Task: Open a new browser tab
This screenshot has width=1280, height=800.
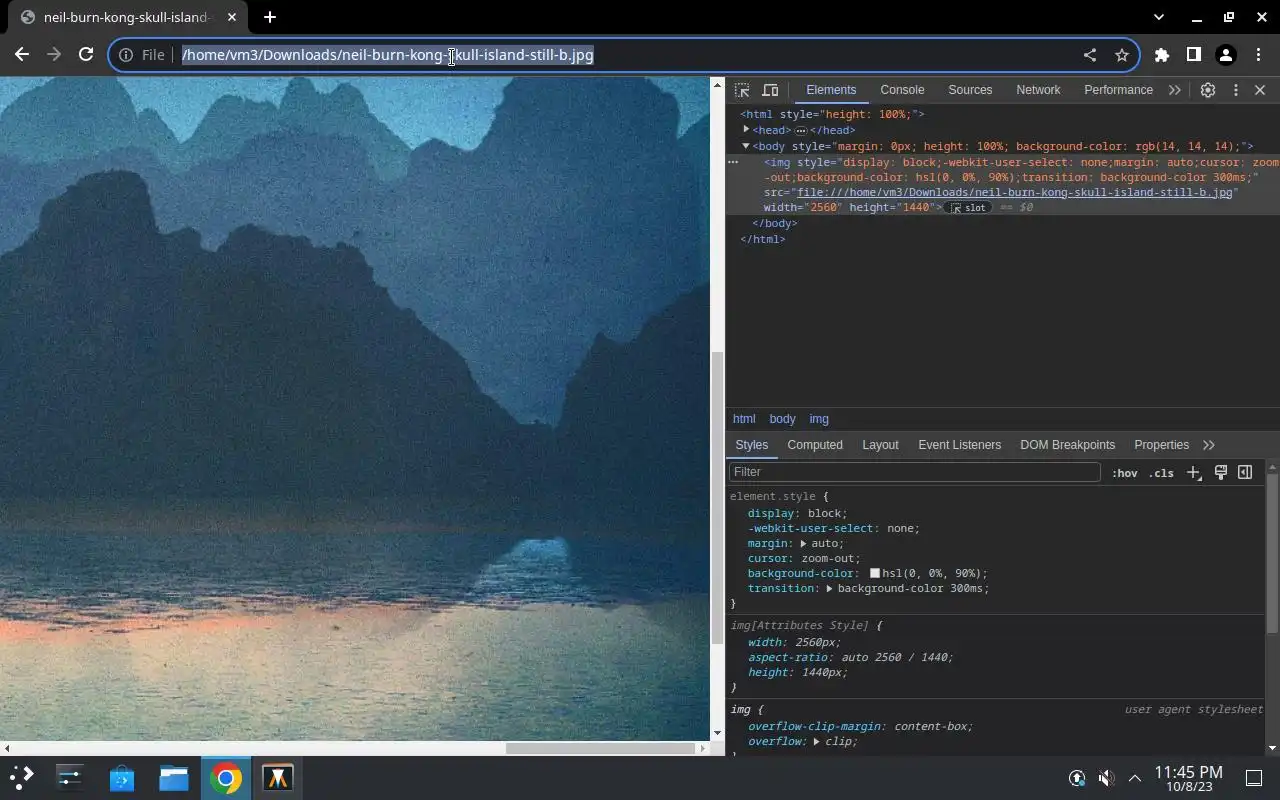Action: [x=270, y=17]
